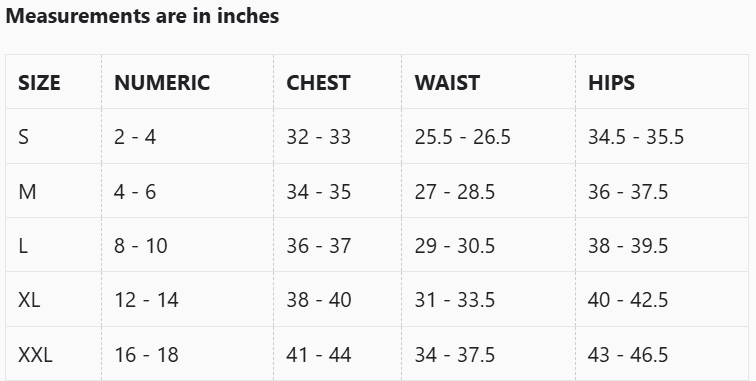Click the numeric value 16 - 18

146,355
